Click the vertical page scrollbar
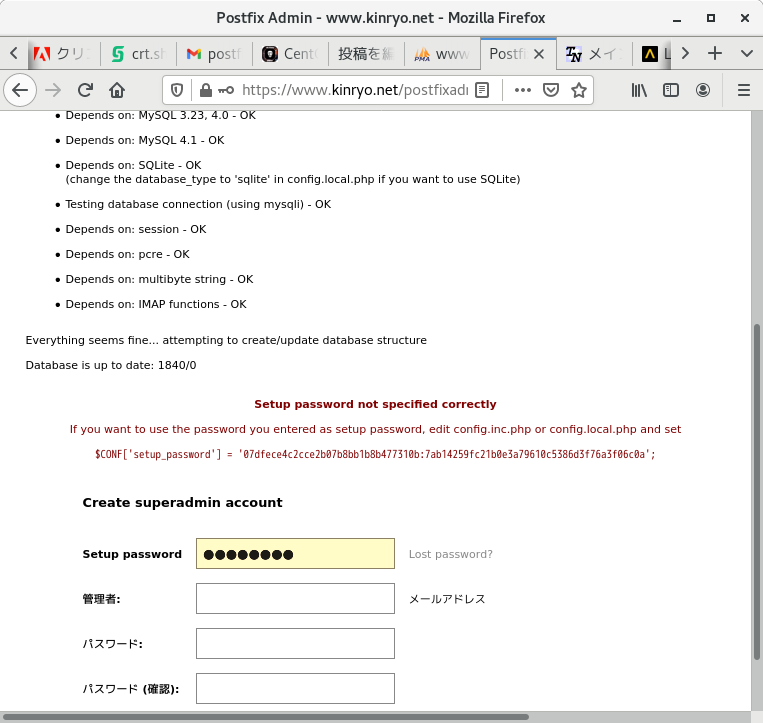The height and width of the screenshot is (723, 763). [756, 491]
